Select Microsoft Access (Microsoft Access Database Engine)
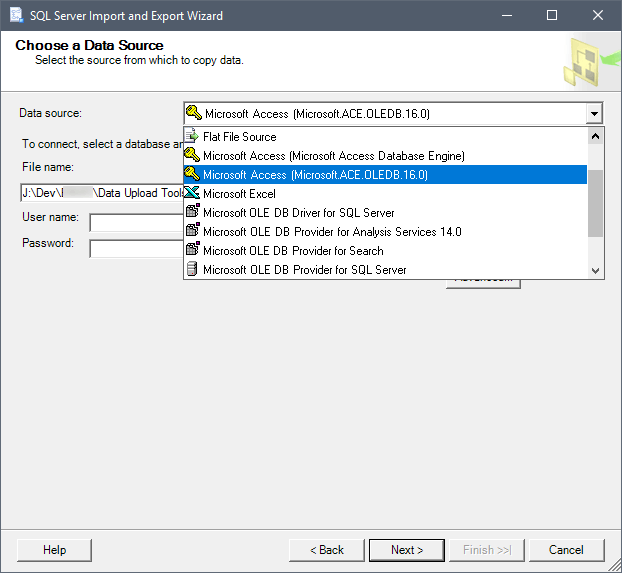This screenshot has height=573, width=622. [x=385, y=156]
